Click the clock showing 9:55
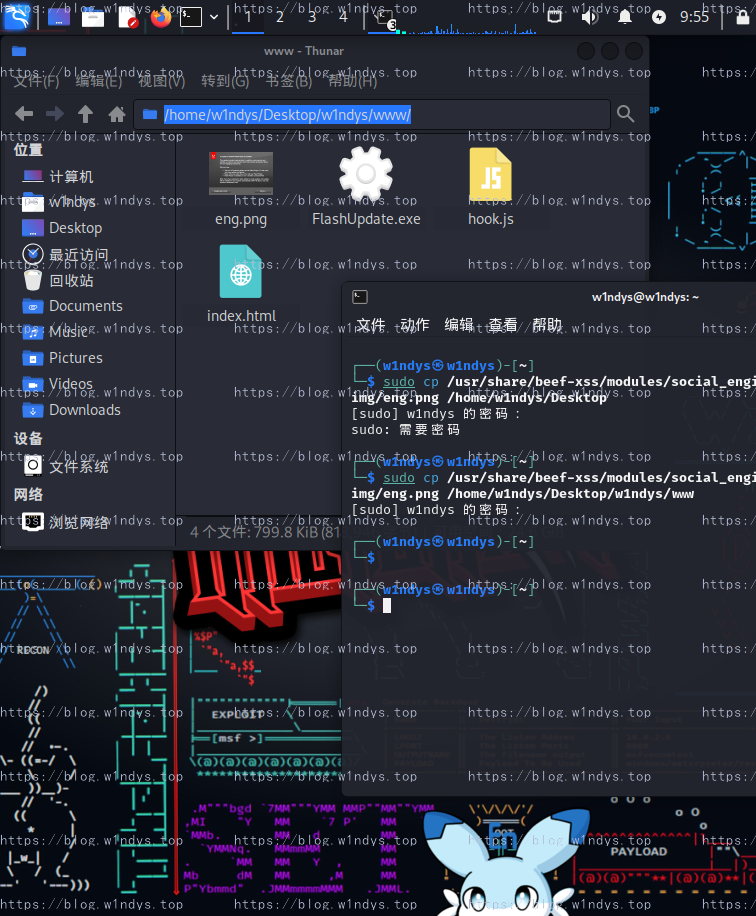The width and height of the screenshot is (756, 916). click(694, 17)
